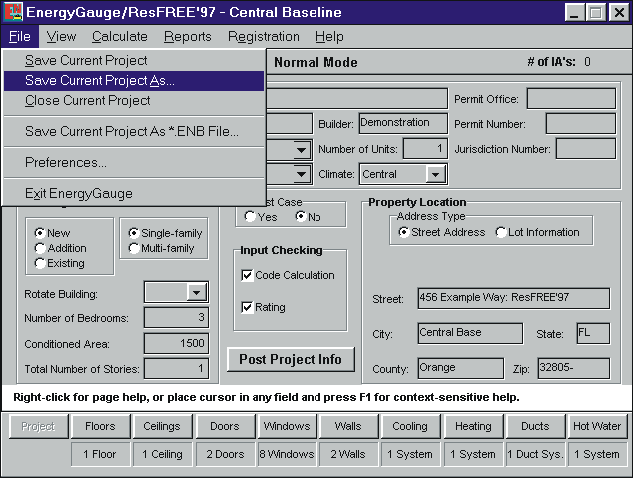Click the Floors button
Image resolution: width=633 pixels, height=478 pixels.
click(x=100, y=426)
